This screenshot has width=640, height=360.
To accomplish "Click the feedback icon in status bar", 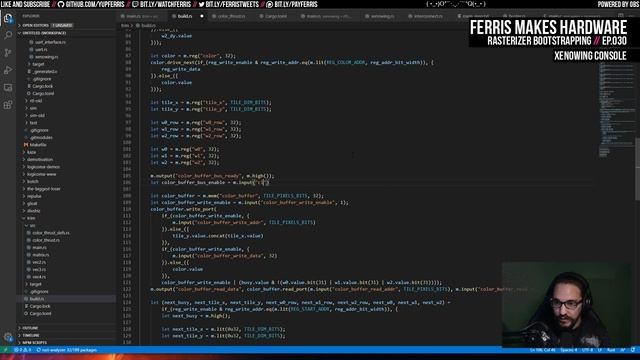I will click(623, 350).
